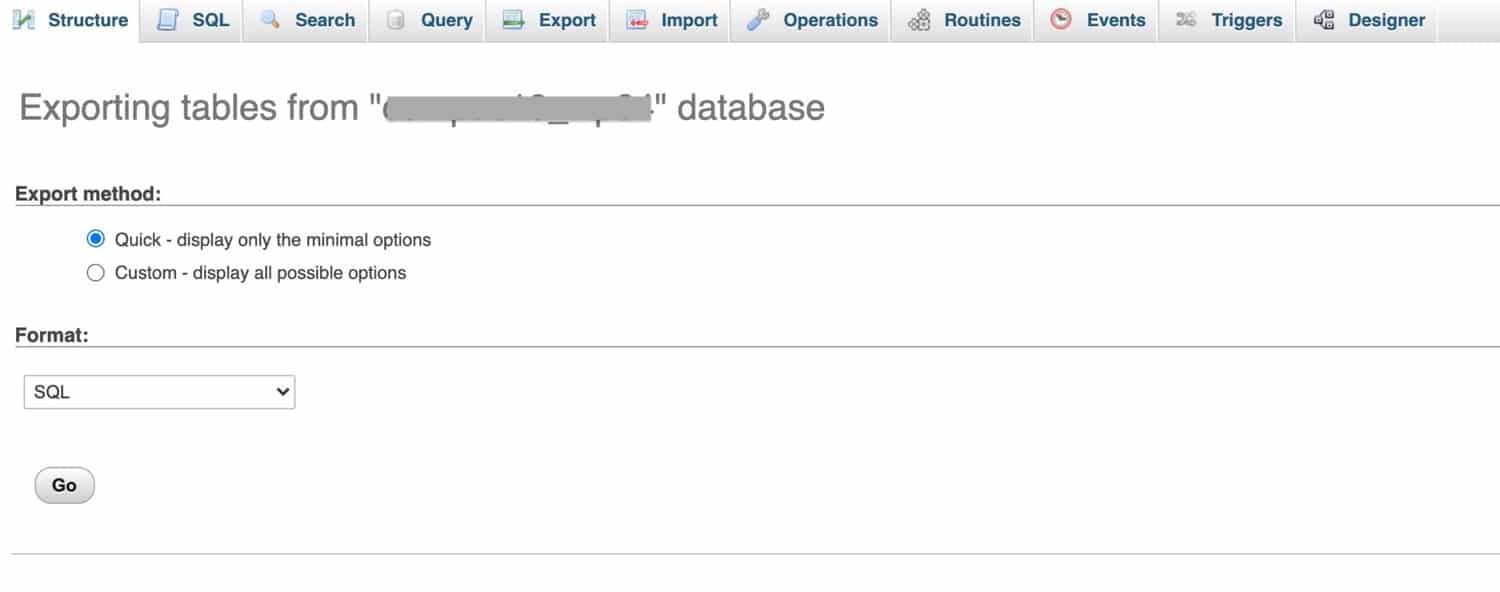Image resolution: width=1500 pixels, height=592 pixels.
Task: Click the Search magnifier icon
Action: [270, 19]
